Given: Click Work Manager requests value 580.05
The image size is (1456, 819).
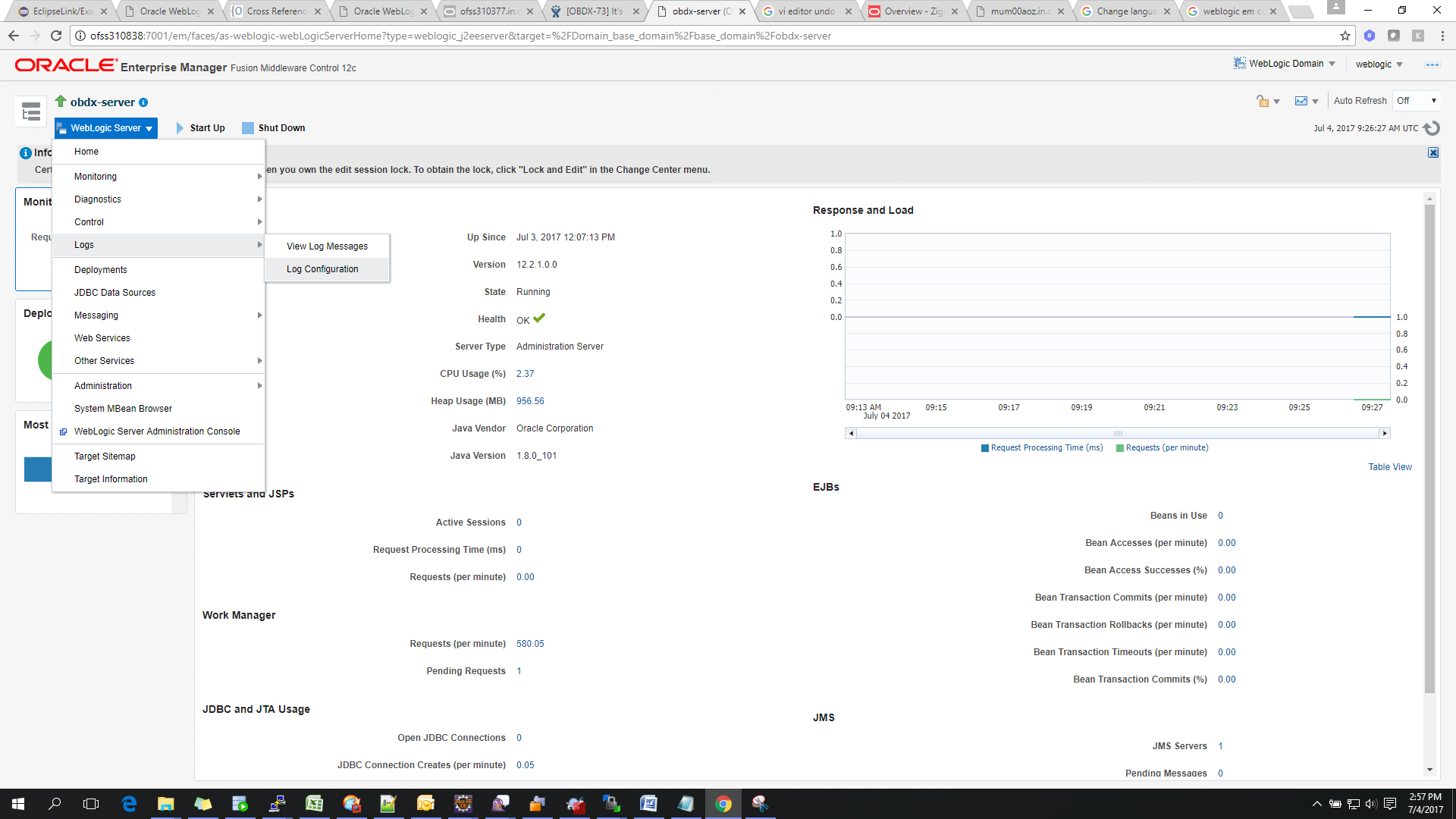Looking at the screenshot, I should 530,644.
